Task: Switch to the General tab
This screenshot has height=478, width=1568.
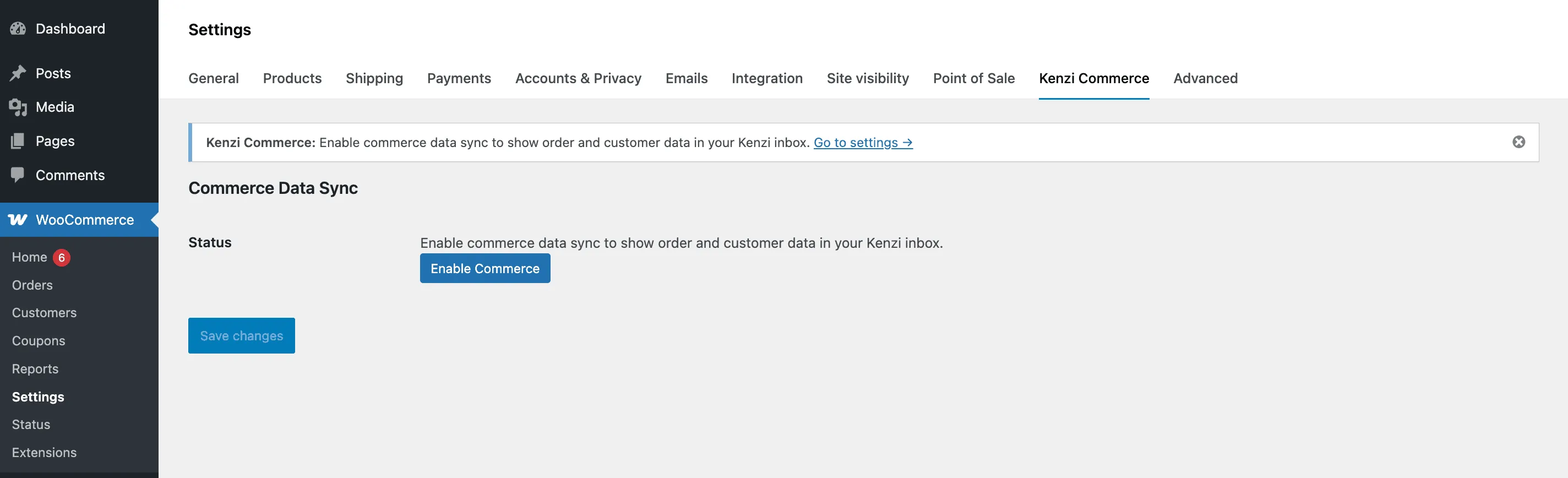Action: coord(214,79)
